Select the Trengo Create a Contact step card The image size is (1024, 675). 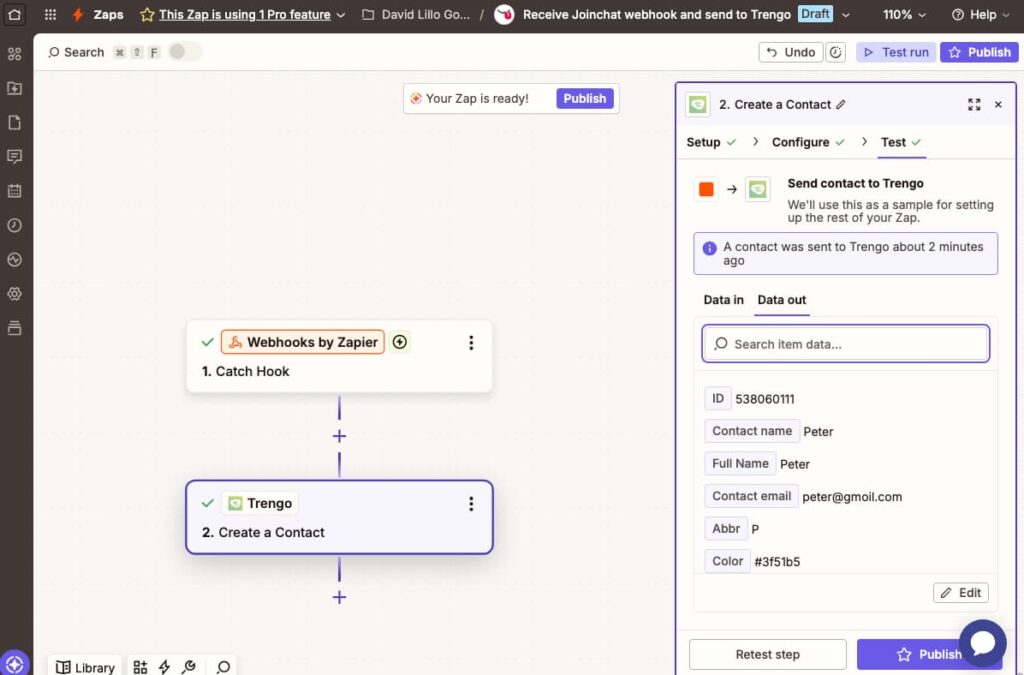(339, 517)
